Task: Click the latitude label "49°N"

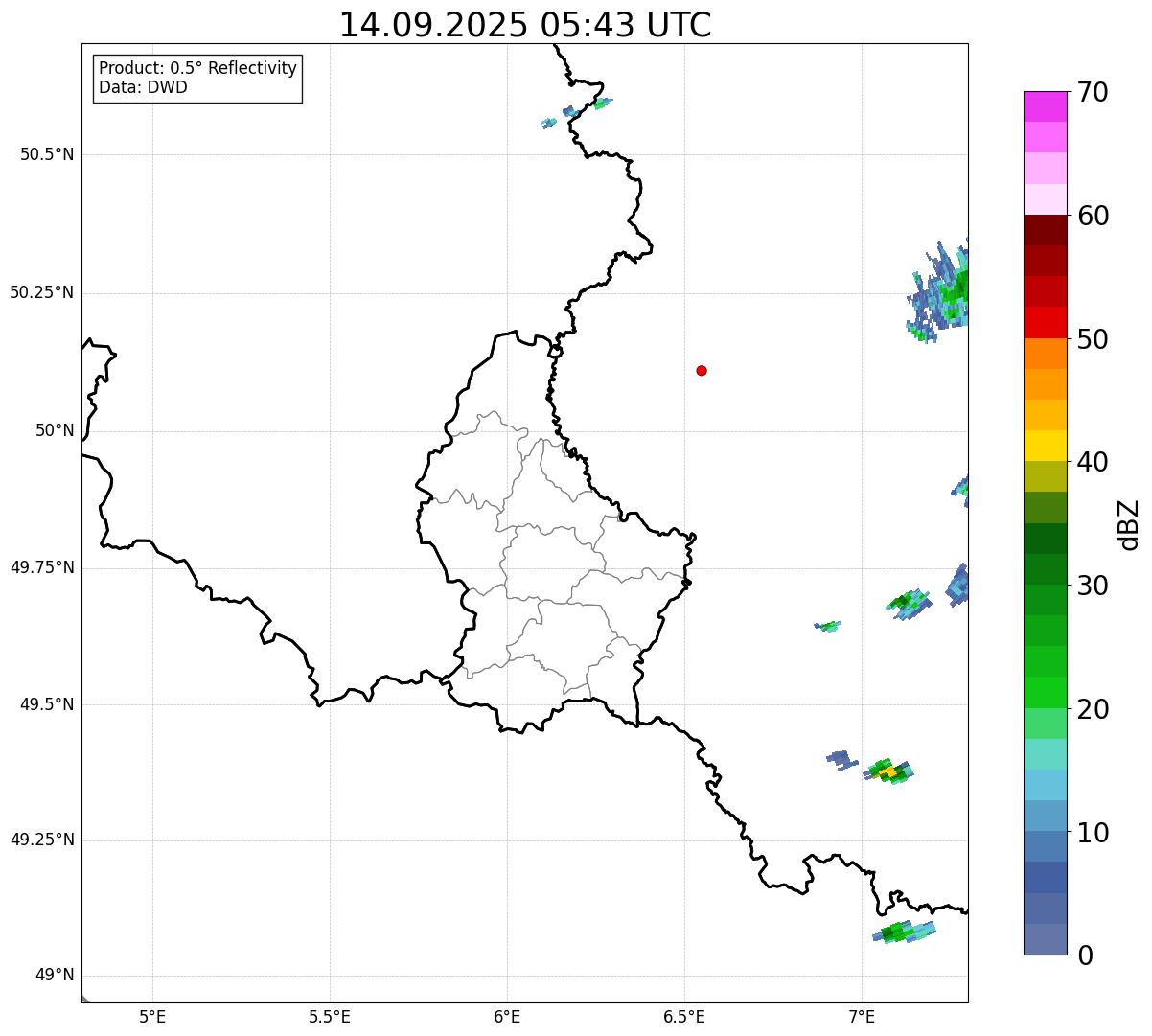Action: tap(55, 976)
